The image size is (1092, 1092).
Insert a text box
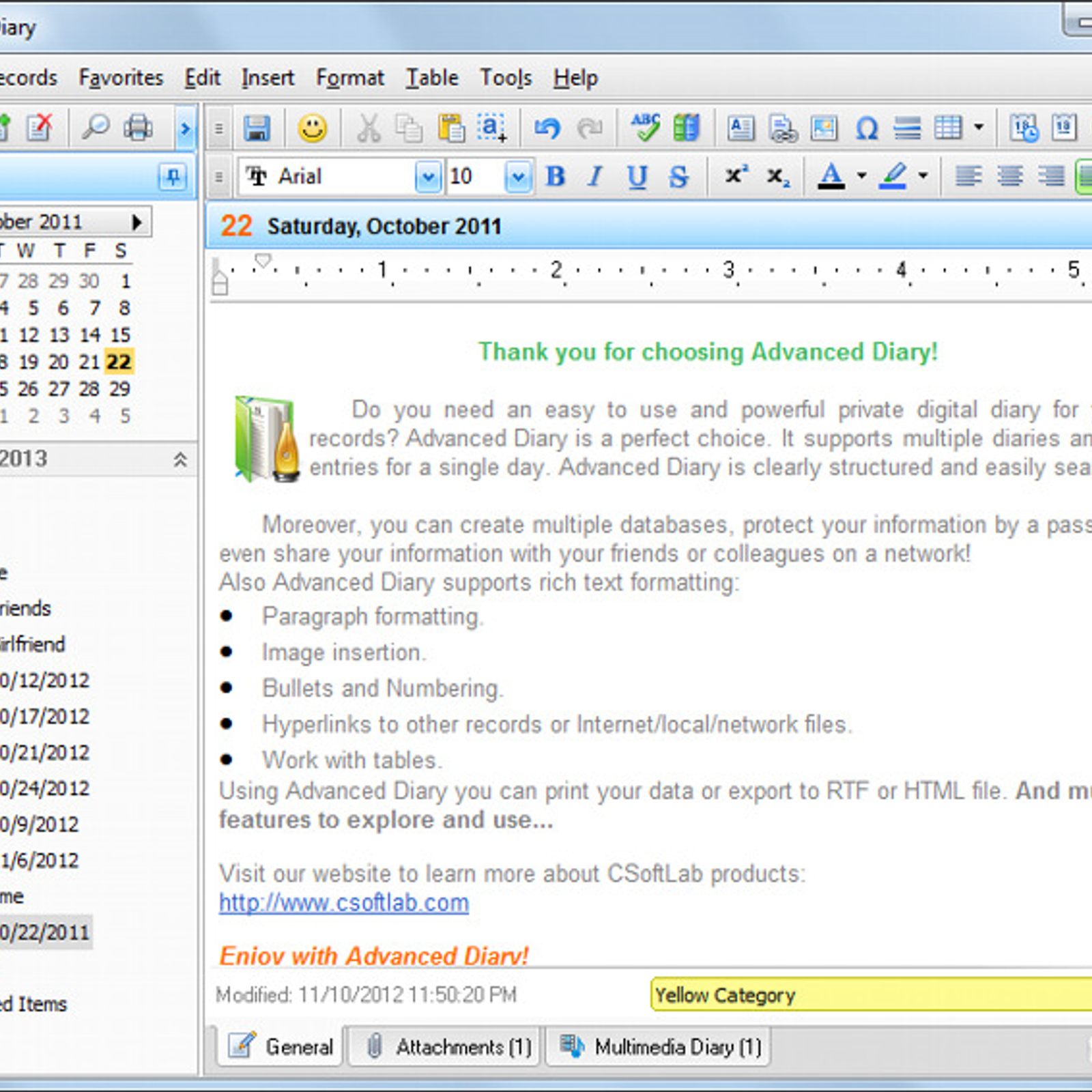click(741, 128)
